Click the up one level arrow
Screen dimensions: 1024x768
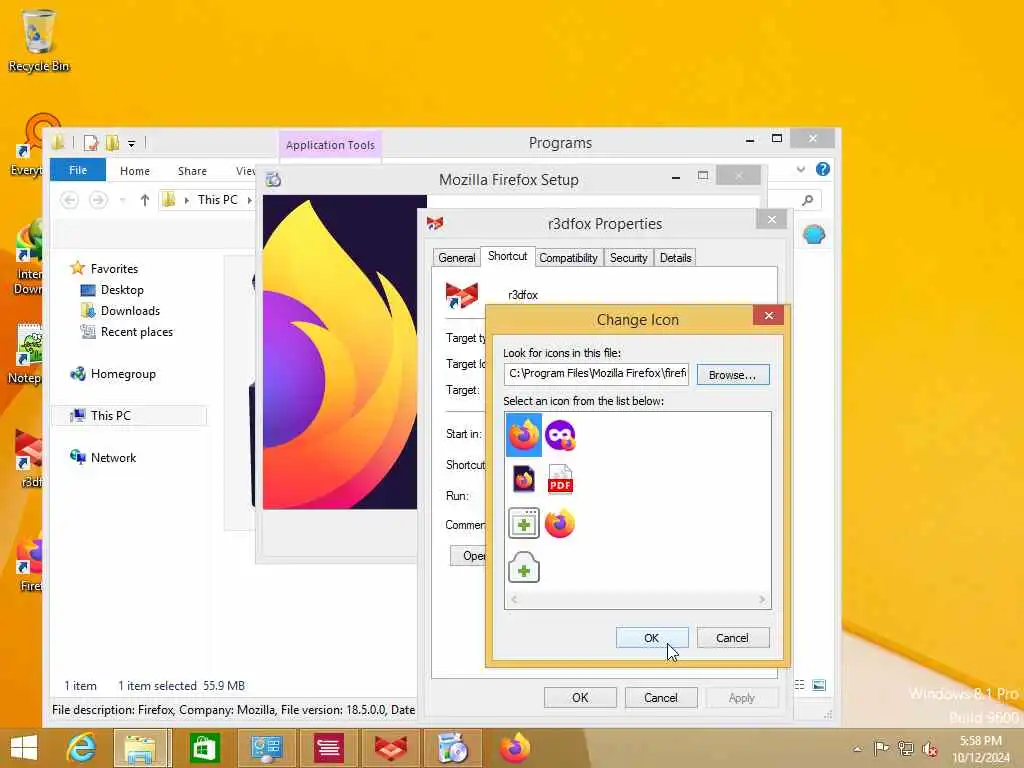144,200
